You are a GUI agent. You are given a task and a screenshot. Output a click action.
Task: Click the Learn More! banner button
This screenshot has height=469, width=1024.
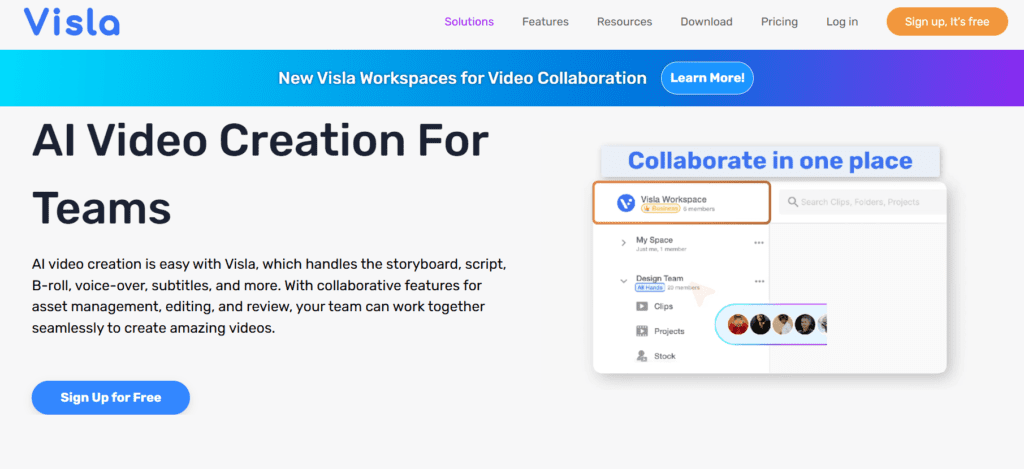[x=707, y=78]
